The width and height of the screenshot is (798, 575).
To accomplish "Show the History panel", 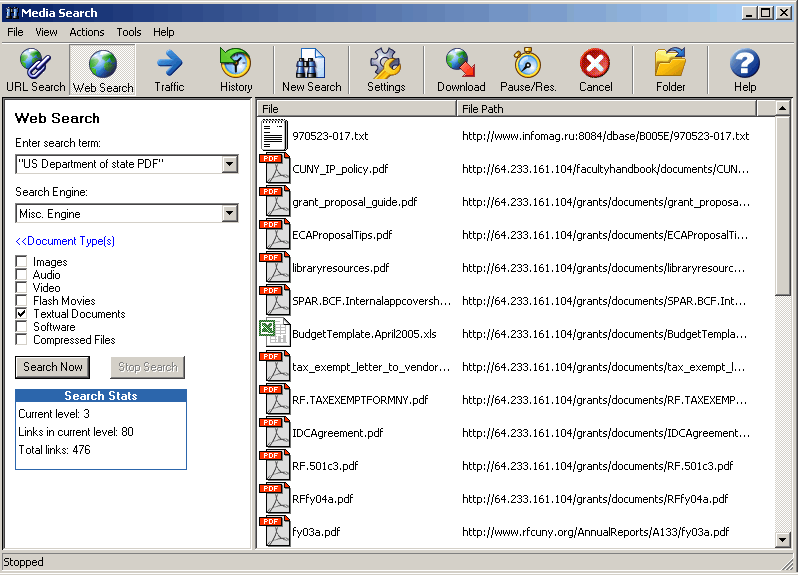I will [236, 70].
